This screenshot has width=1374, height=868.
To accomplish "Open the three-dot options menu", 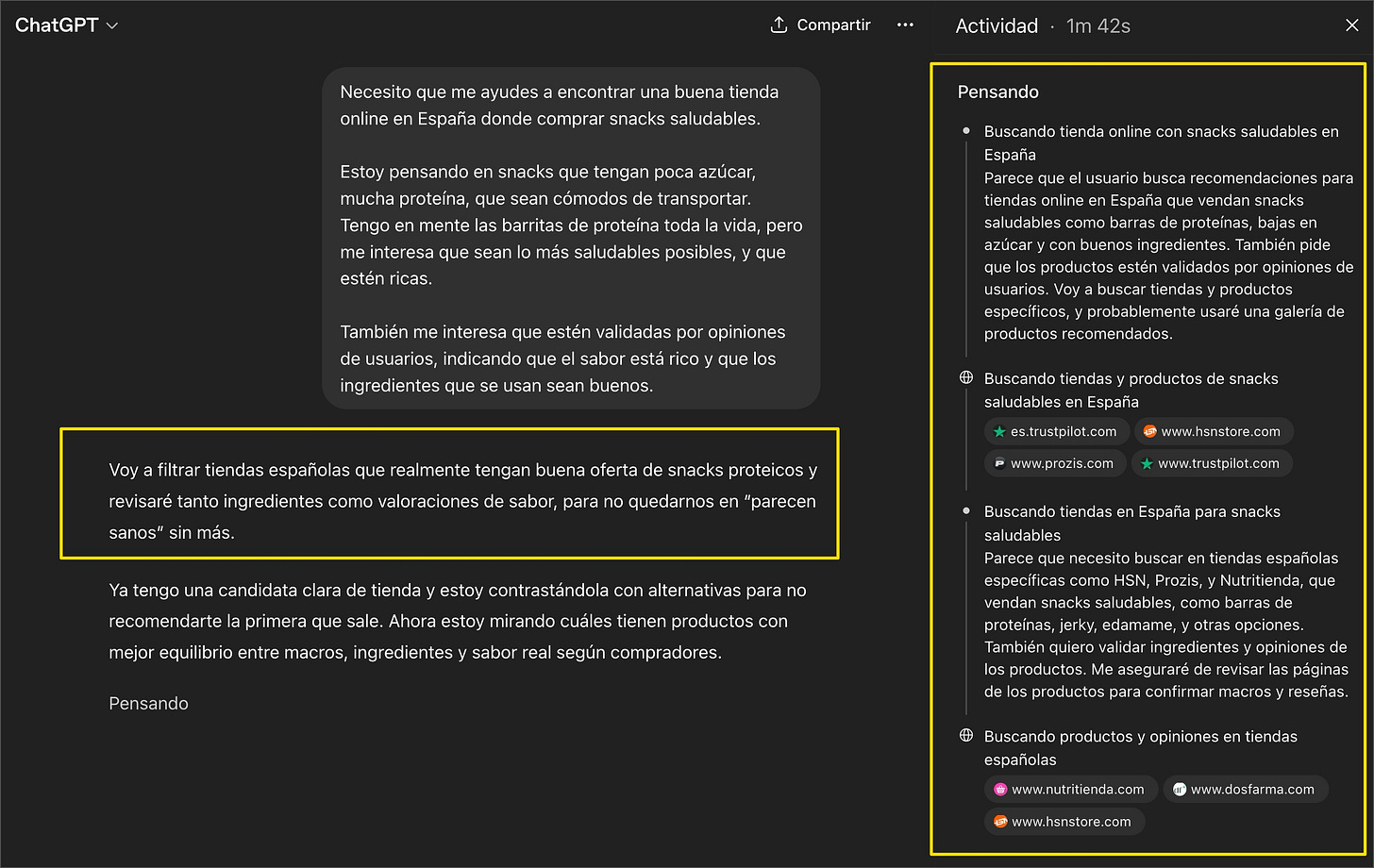I will [905, 25].
